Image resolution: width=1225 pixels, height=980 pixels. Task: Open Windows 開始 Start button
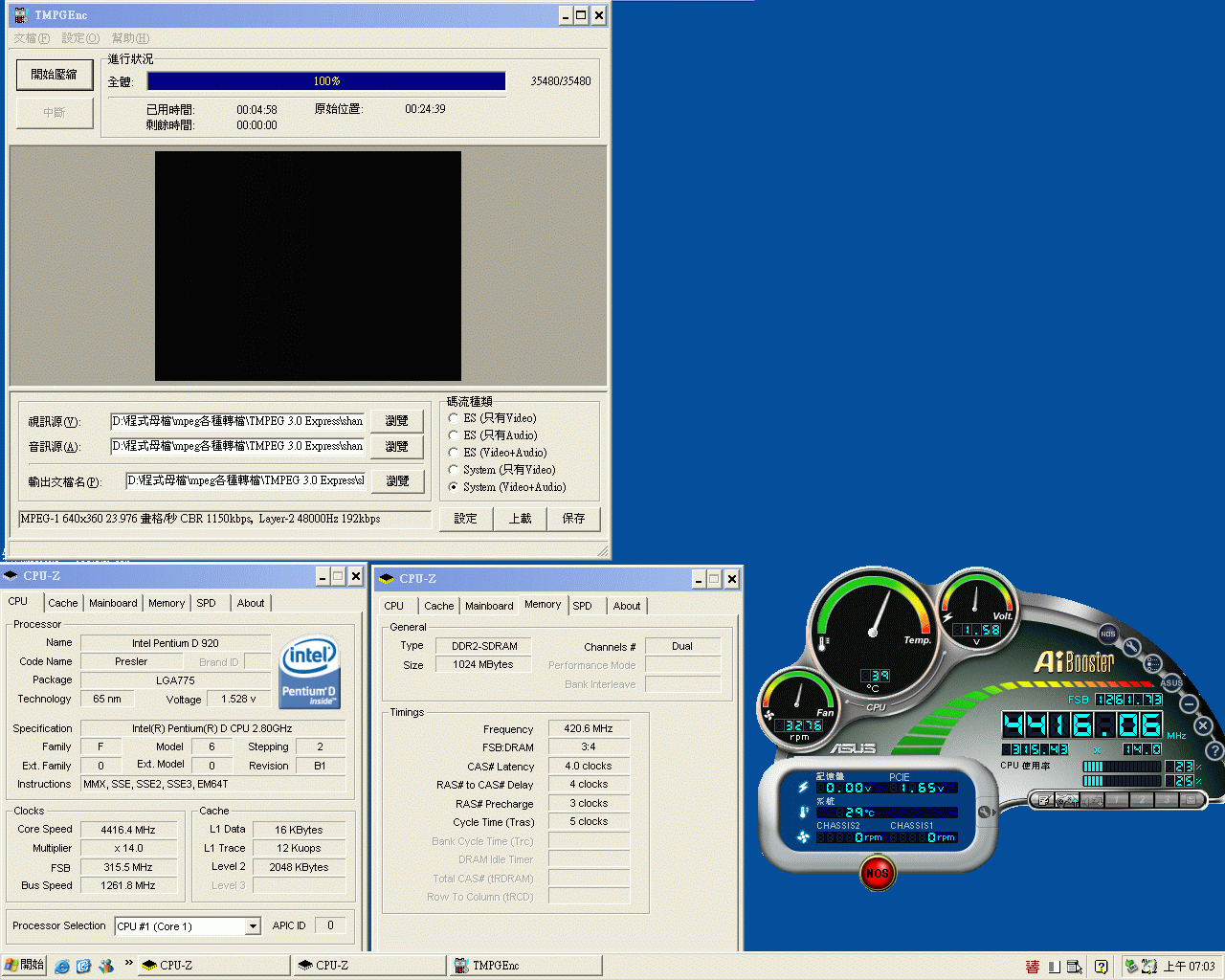25,966
